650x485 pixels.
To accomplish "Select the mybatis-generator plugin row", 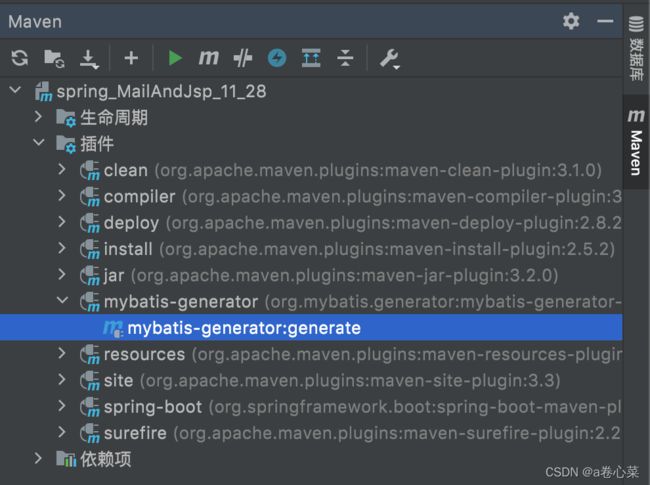I will [x=311, y=301].
